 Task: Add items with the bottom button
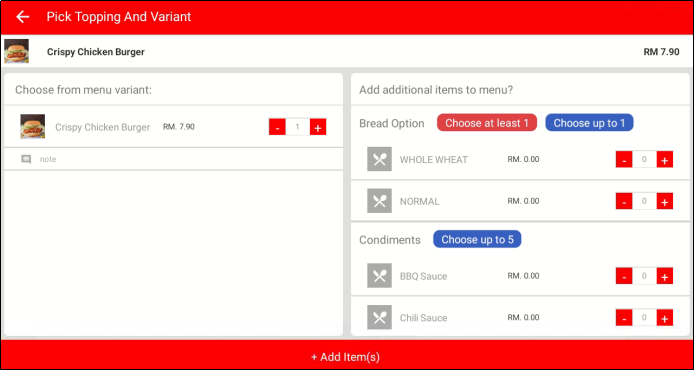pyautogui.click(x=348, y=356)
